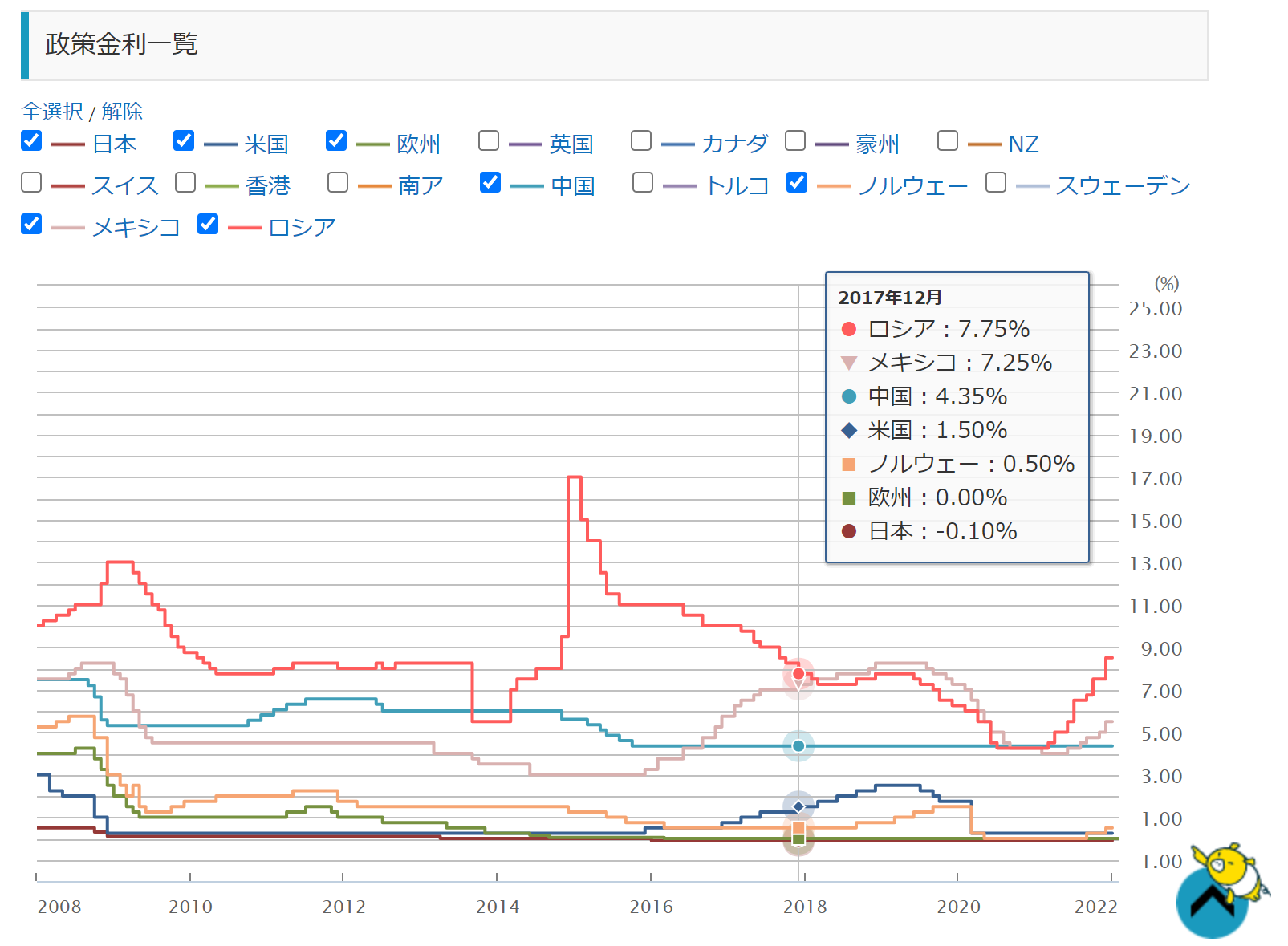
Task: Uncheck the 日本 checkbox
Action: 31,140
